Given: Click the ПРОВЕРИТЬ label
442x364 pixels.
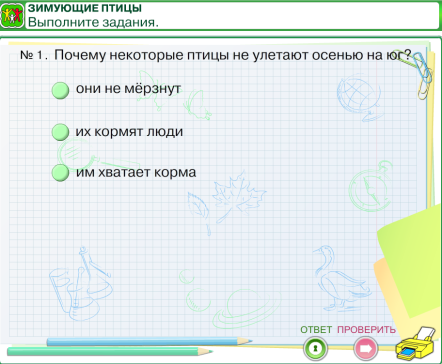Looking at the screenshot, I should click(366, 330).
